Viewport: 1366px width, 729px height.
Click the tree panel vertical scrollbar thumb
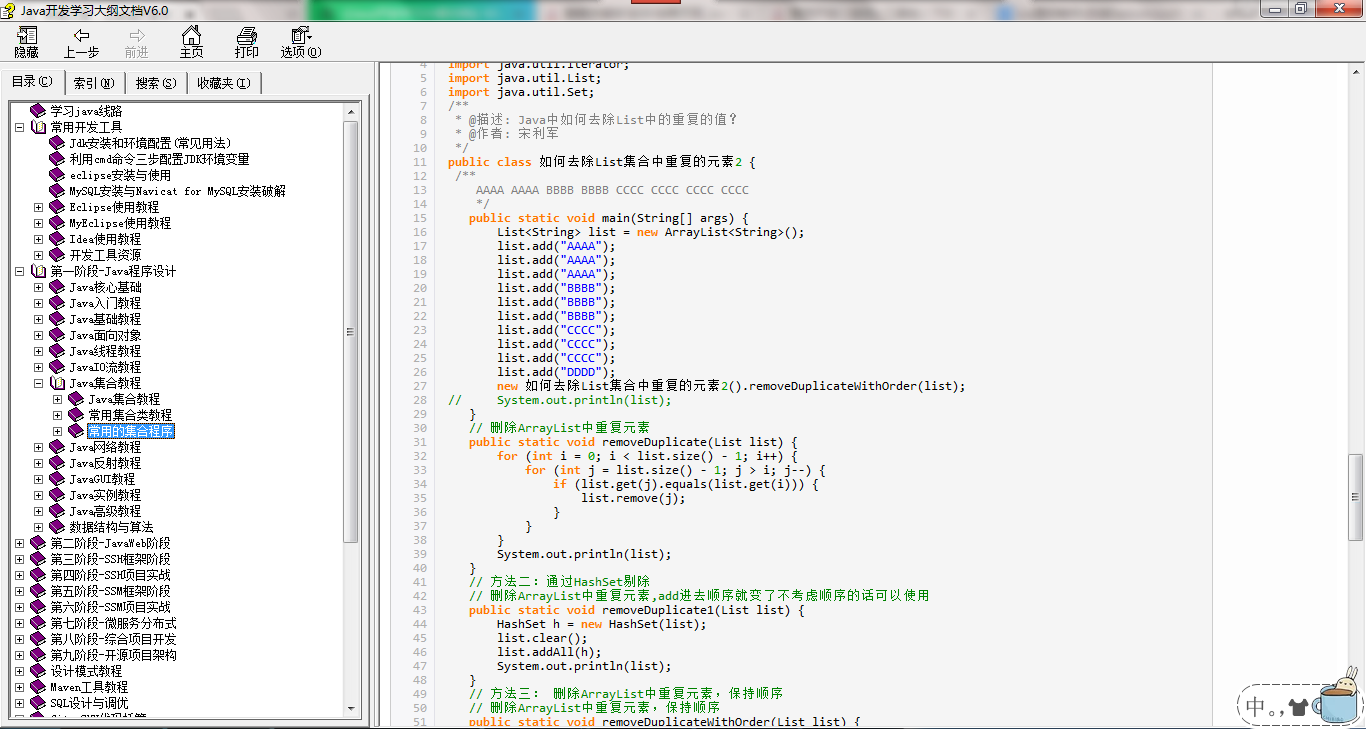pyautogui.click(x=351, y=331)
